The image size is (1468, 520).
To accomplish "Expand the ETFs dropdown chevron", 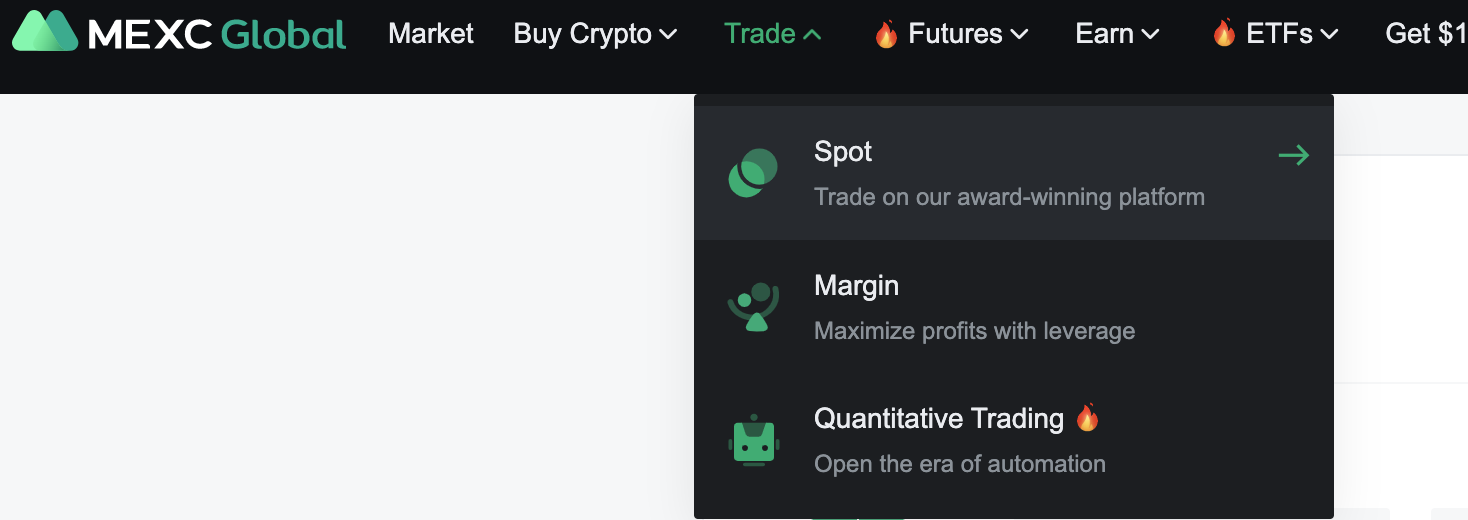I will (x=1329, y=34).
